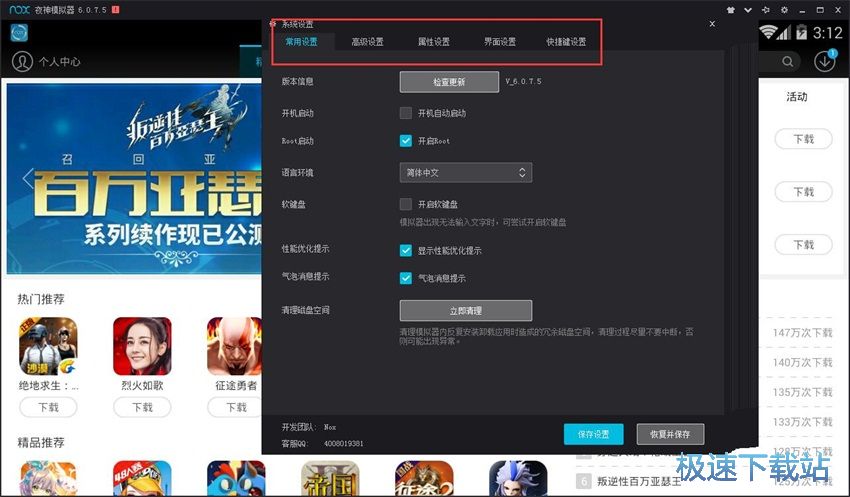Click the mobile signal strength icon
This screenshot has height=497, width=850.
pyautogui.click(x=783, y=33)
